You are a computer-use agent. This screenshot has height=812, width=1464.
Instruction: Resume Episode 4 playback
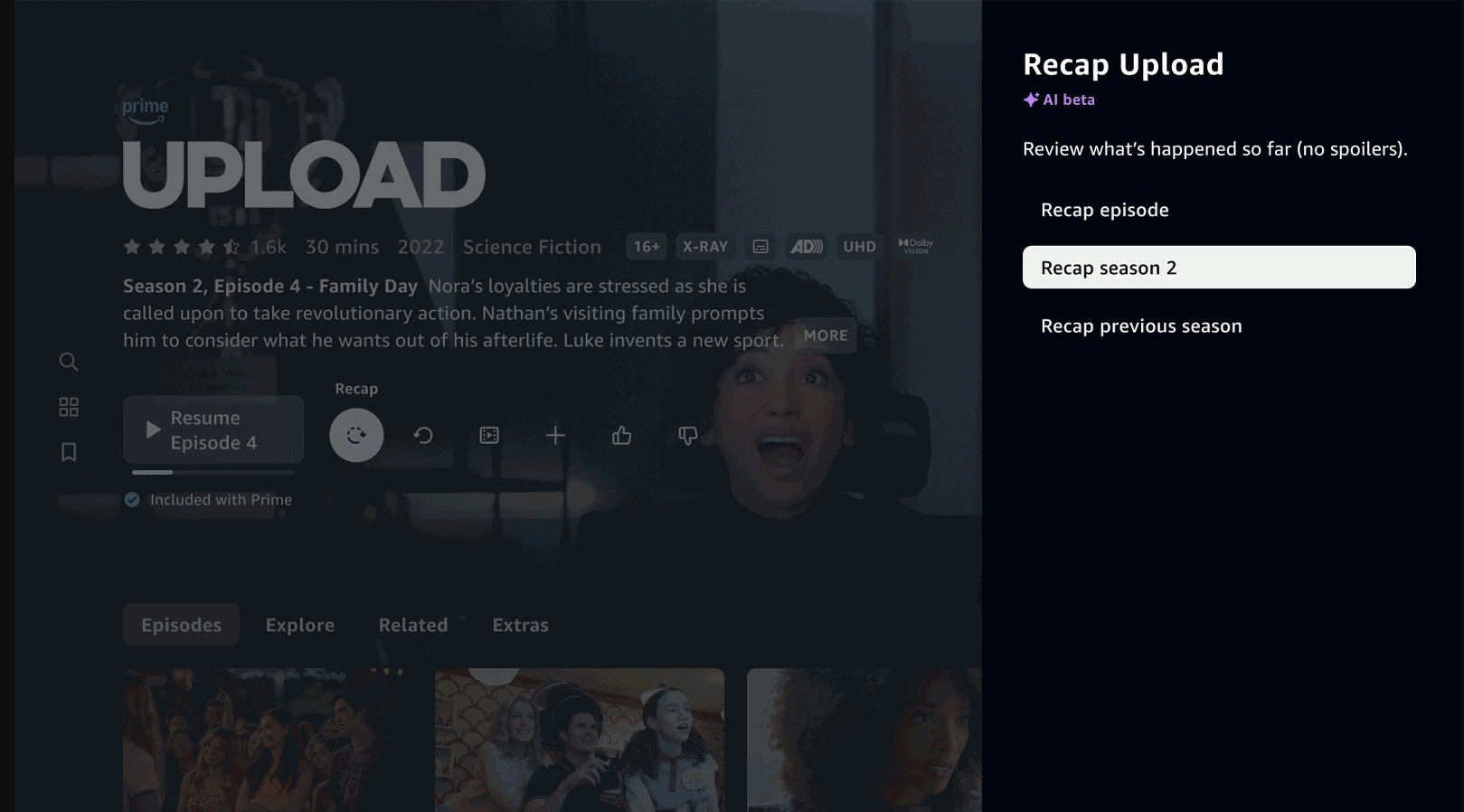pos(213,430)
